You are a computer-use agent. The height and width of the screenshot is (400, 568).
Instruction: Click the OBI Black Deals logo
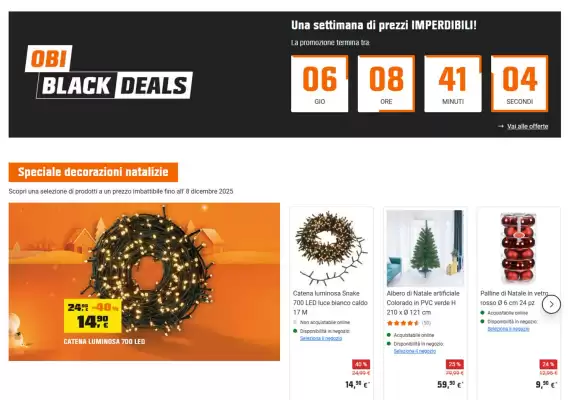point(109,72)
